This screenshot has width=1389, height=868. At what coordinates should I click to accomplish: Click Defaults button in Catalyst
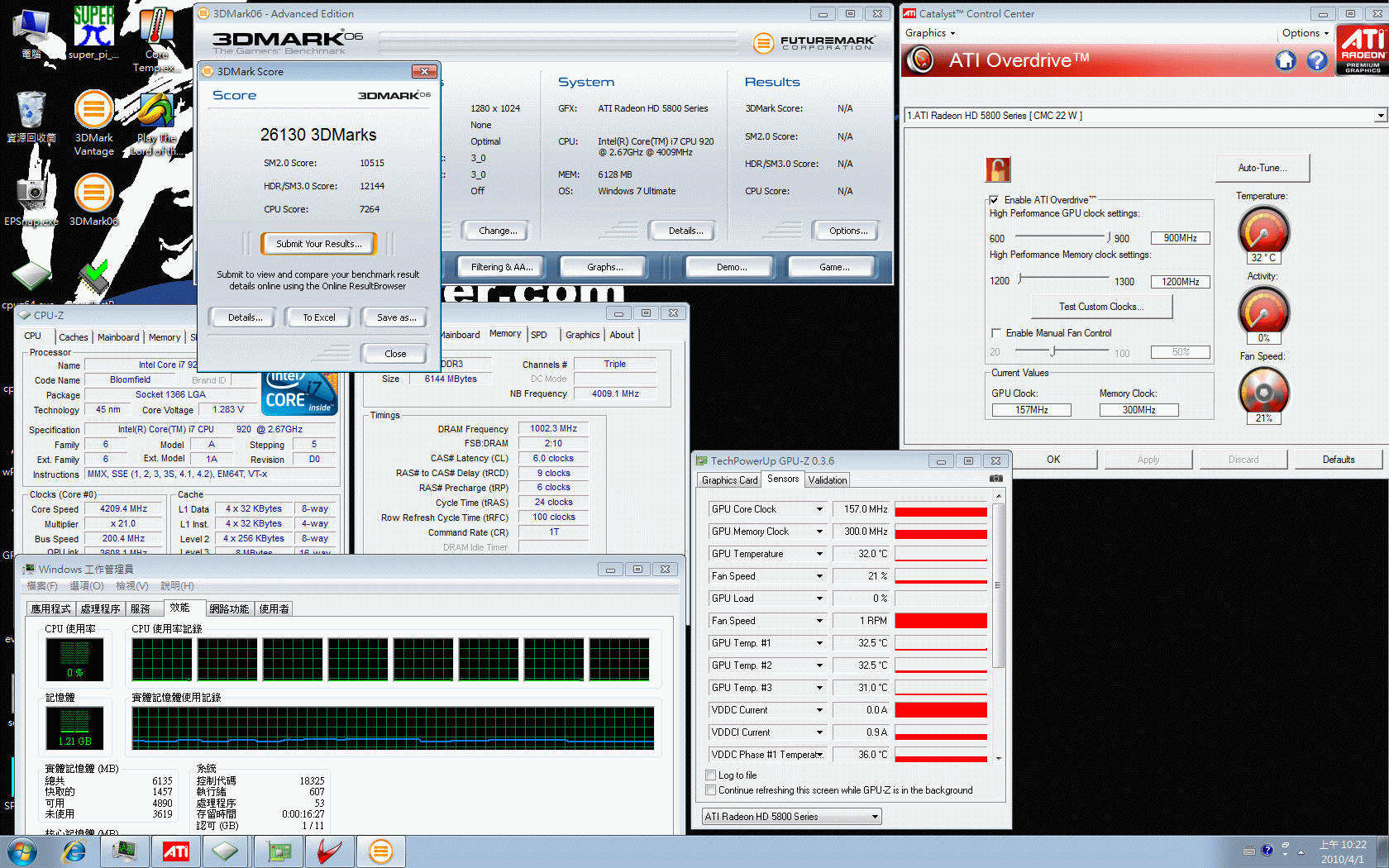coord(1338,460)
